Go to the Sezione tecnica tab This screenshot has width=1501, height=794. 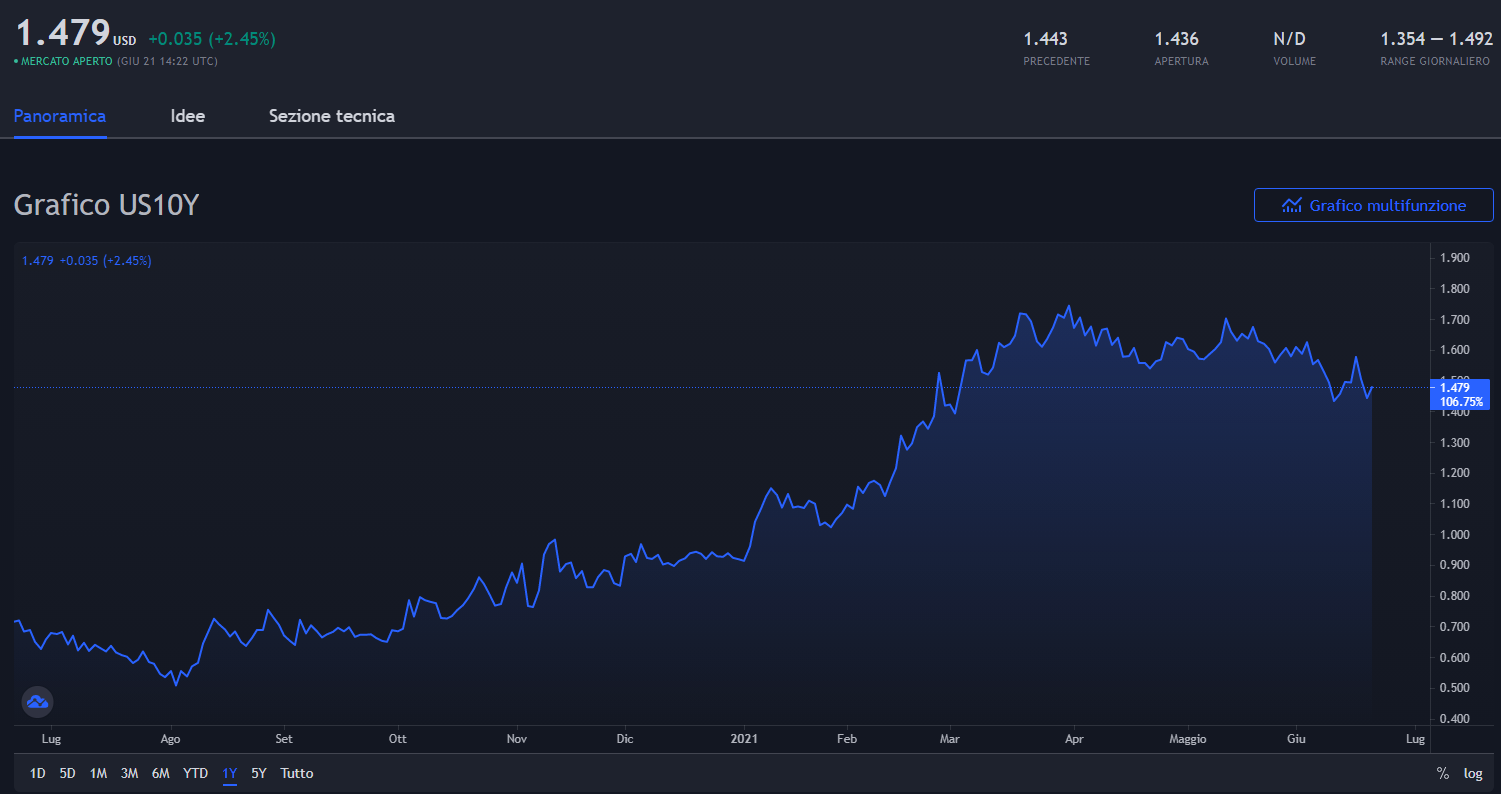click(x=331, y=116)
